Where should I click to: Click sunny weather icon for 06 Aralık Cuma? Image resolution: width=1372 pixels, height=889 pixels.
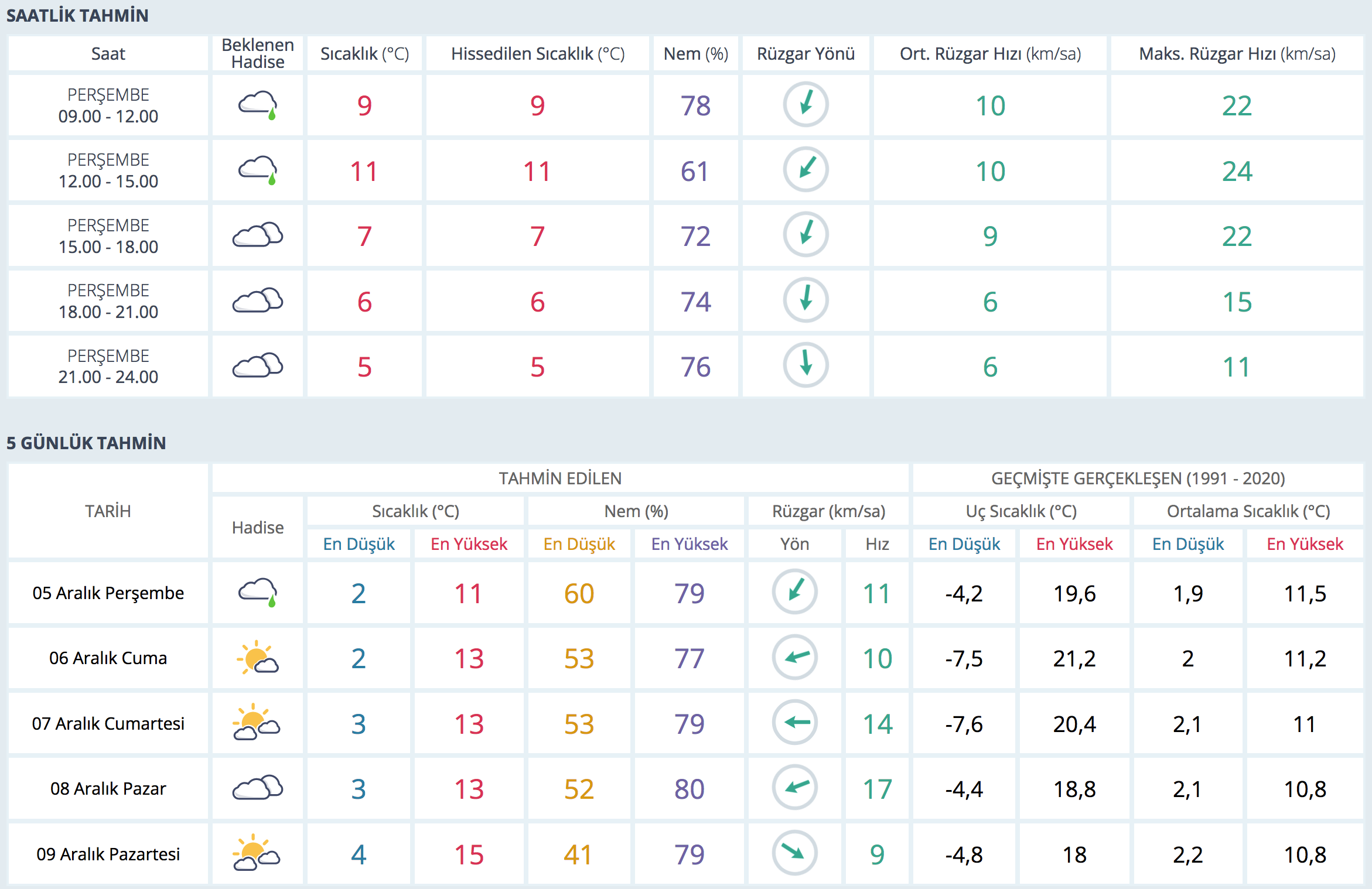pyautogui.click(x=258, y=658)
